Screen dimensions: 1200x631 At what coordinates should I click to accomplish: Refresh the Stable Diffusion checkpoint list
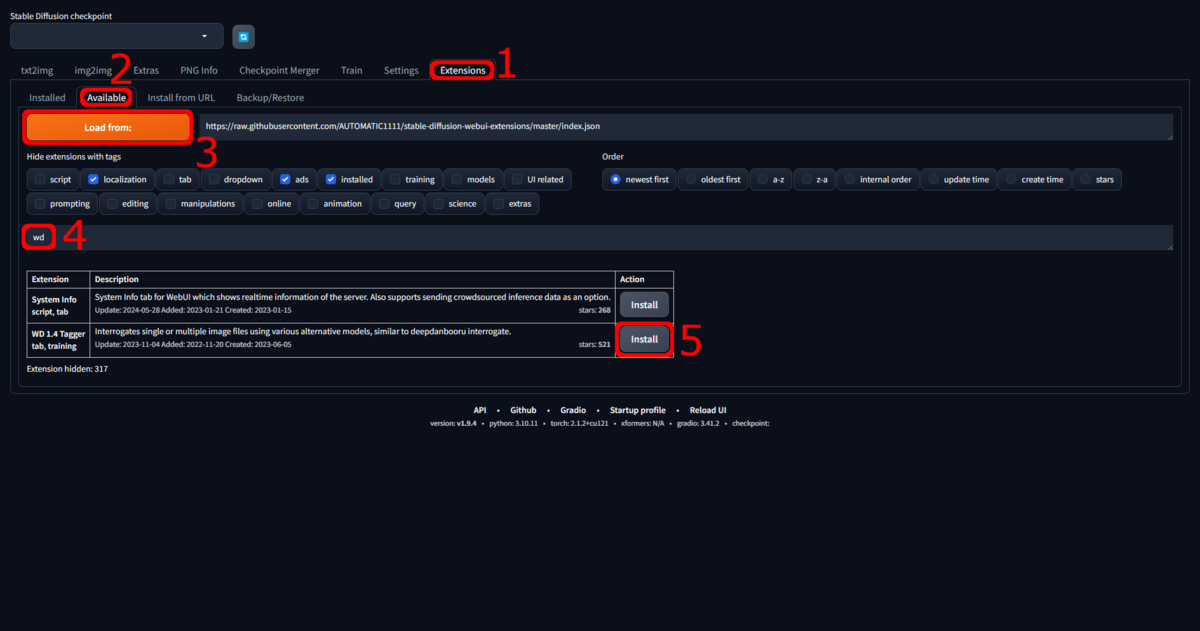[244, 37]
